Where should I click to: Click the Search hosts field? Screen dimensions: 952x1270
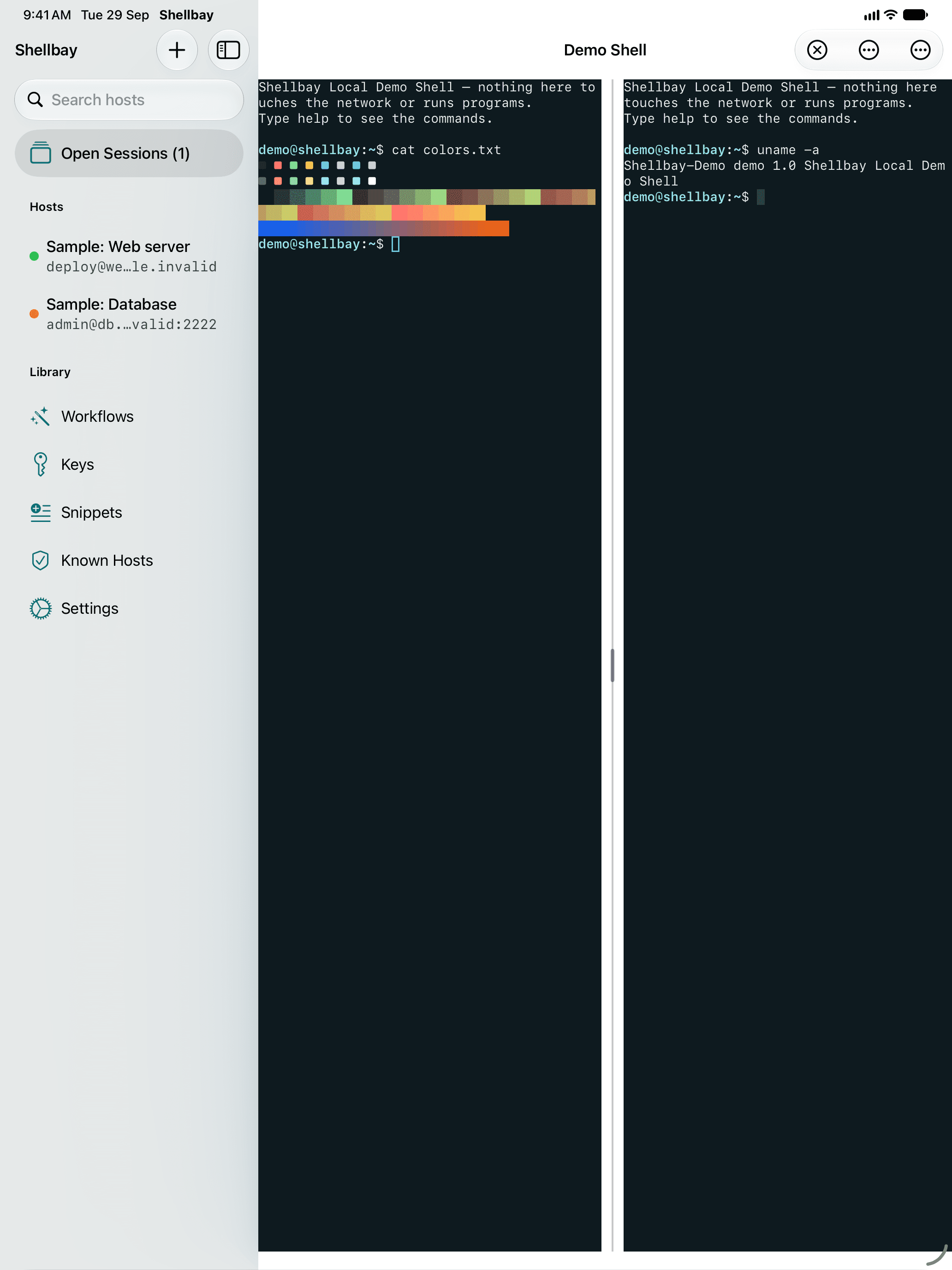(x=129, y=100)
